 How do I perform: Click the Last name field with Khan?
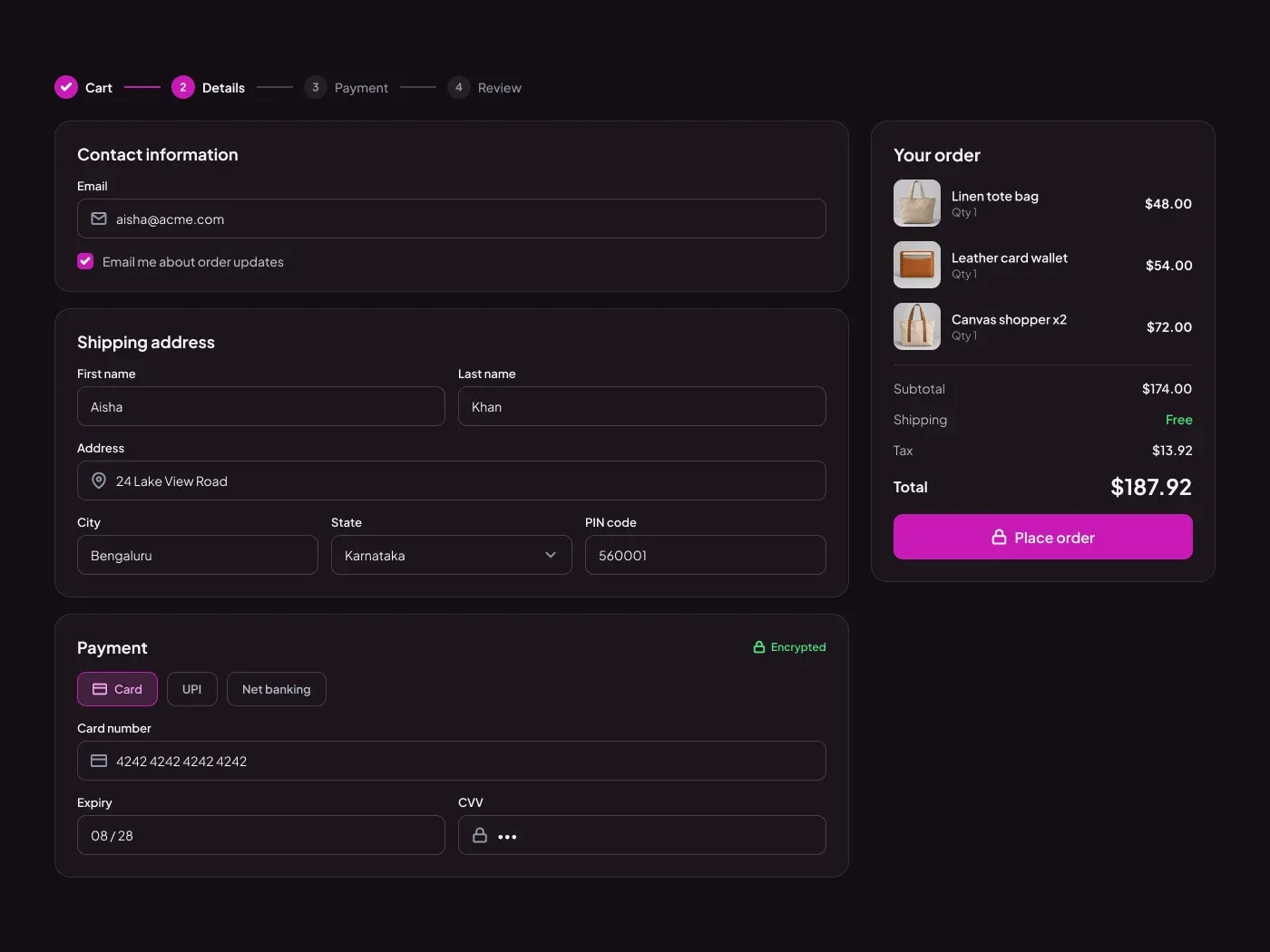pyautogui.click(x=642, y=406)
